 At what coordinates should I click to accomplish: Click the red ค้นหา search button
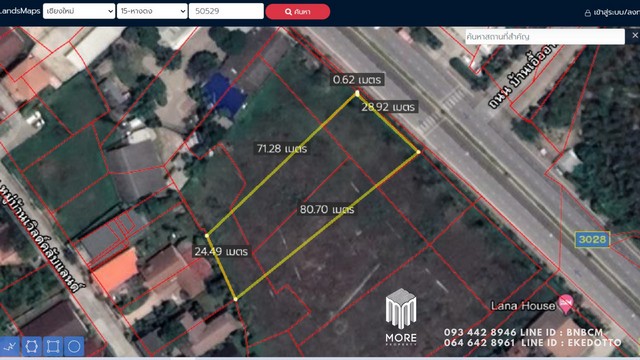click(x=298, y=11)
